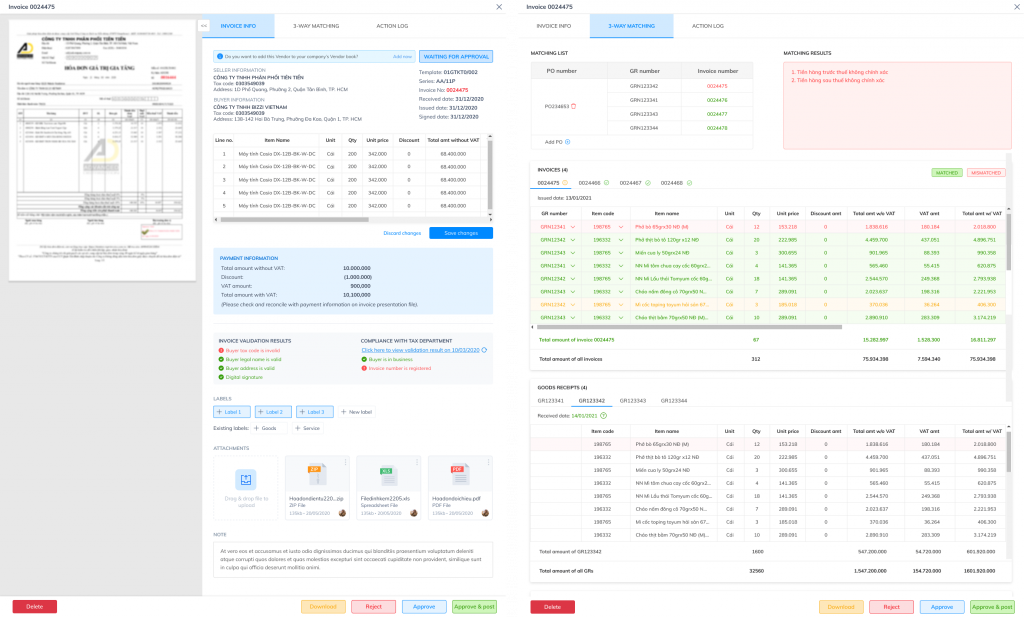
Task: Click the Add now link in the vendor banner
Action: 402,55
